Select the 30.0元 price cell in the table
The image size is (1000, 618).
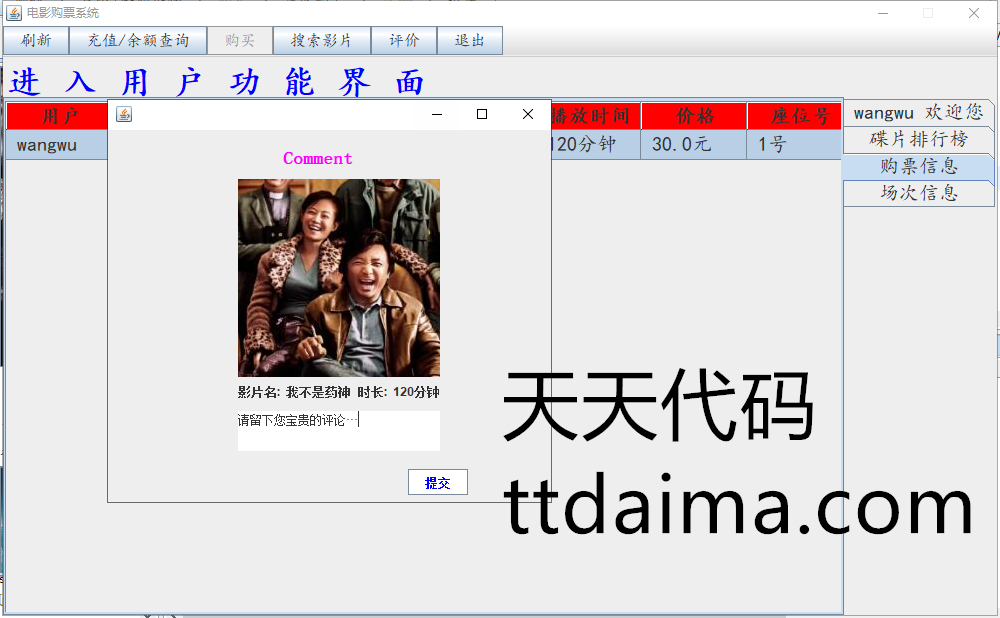(x=693, y=145)
